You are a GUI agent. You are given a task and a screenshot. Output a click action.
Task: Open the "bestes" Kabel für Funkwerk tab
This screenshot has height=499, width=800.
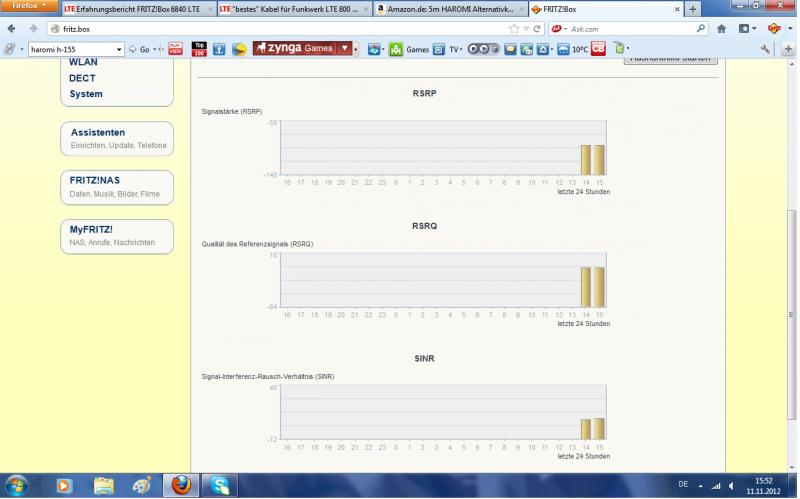click(294, 9)
